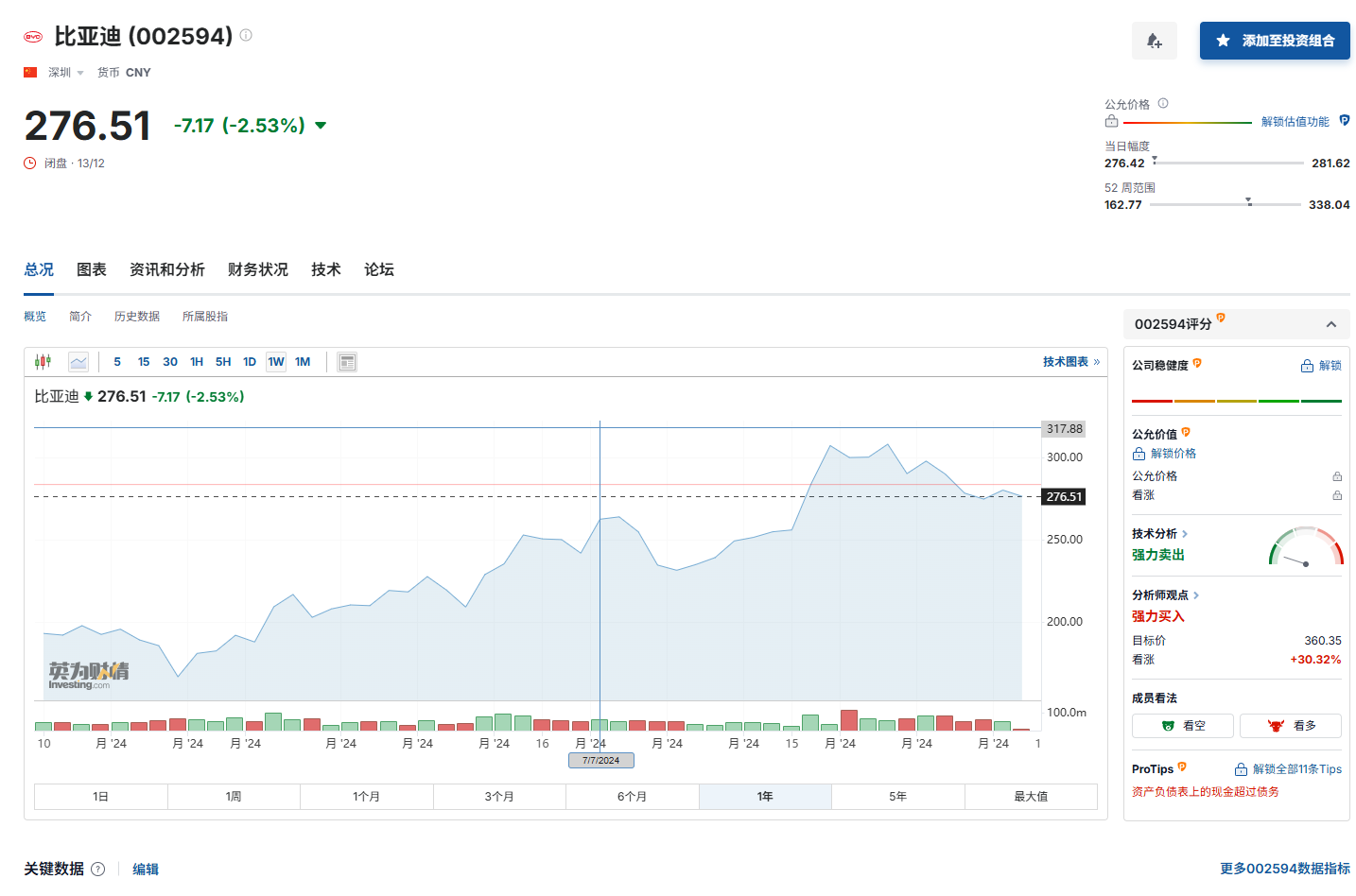Set chart interval to 1H
Viewport: 1356px width, 896px height.
tap(197, 362)
